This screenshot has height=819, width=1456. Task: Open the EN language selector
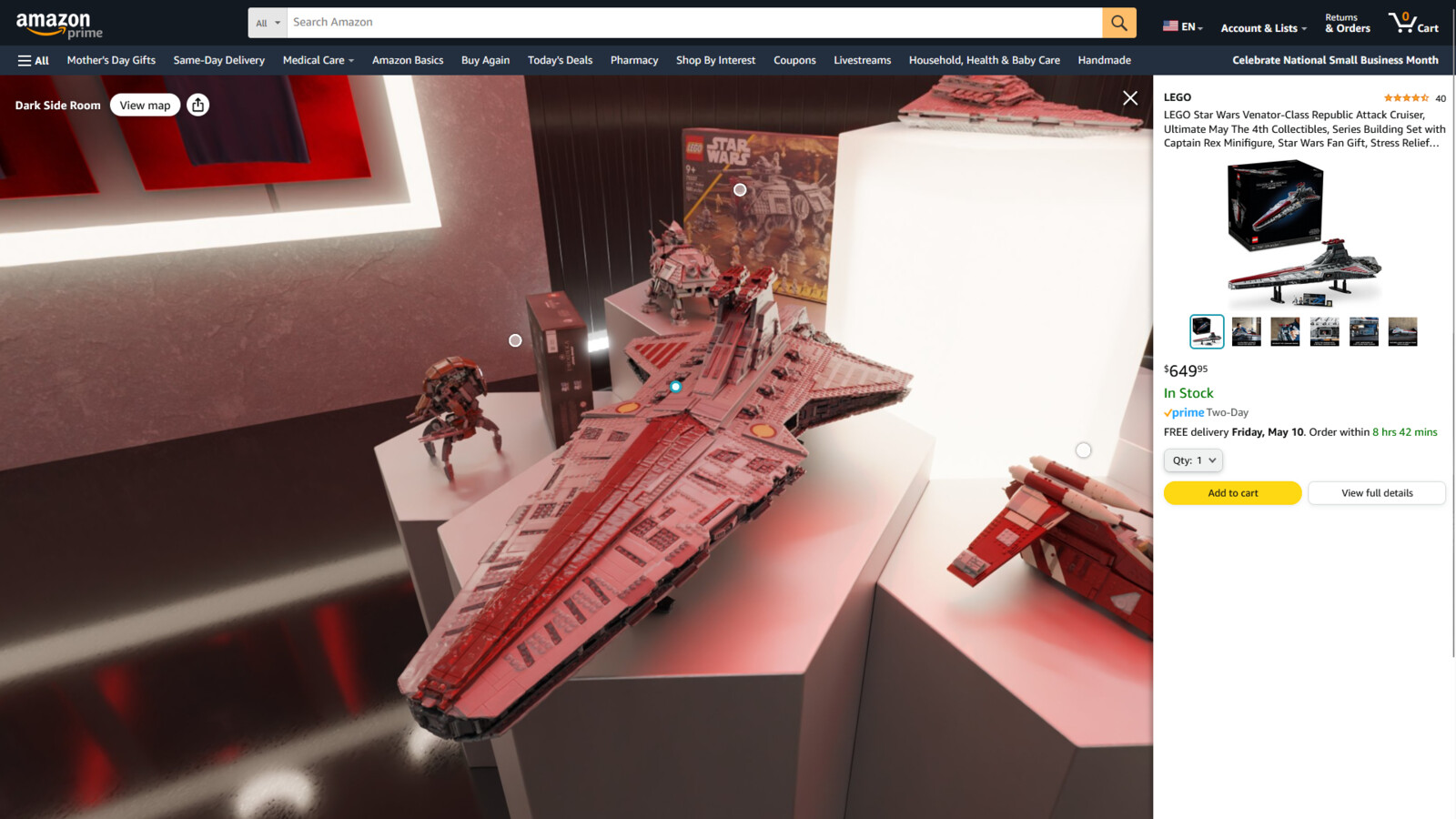coord(1183,27)
